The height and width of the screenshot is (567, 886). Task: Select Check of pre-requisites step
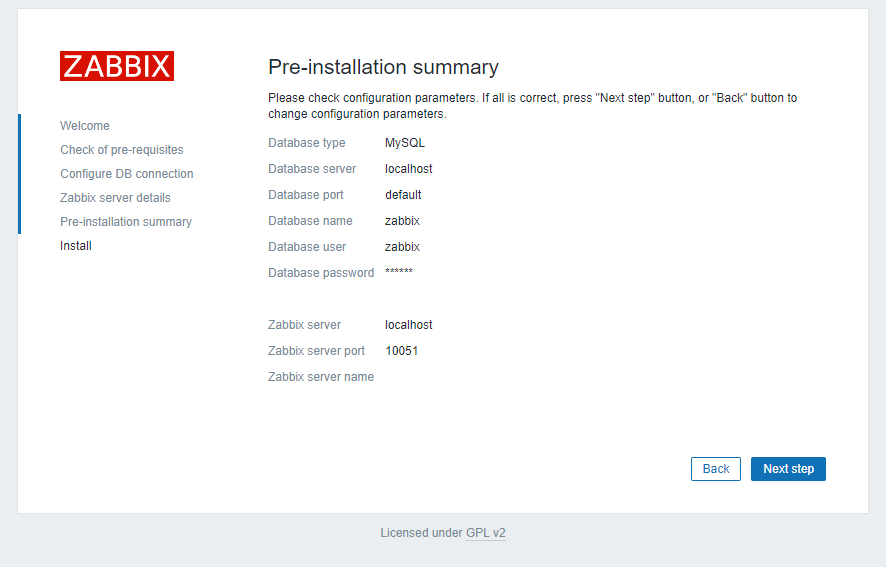(x=122, y=150)
